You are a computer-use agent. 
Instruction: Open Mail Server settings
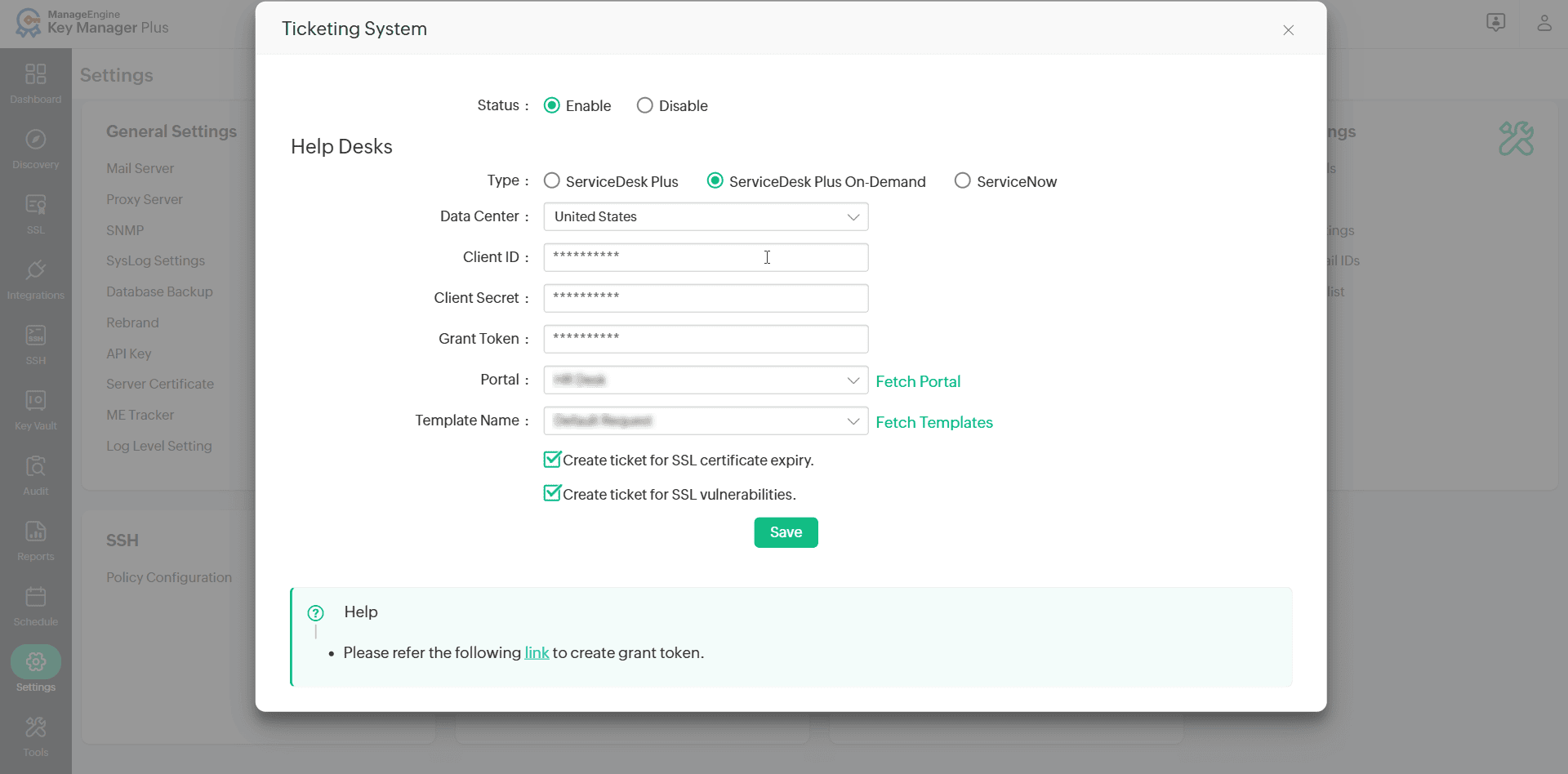tap(140, 168)
